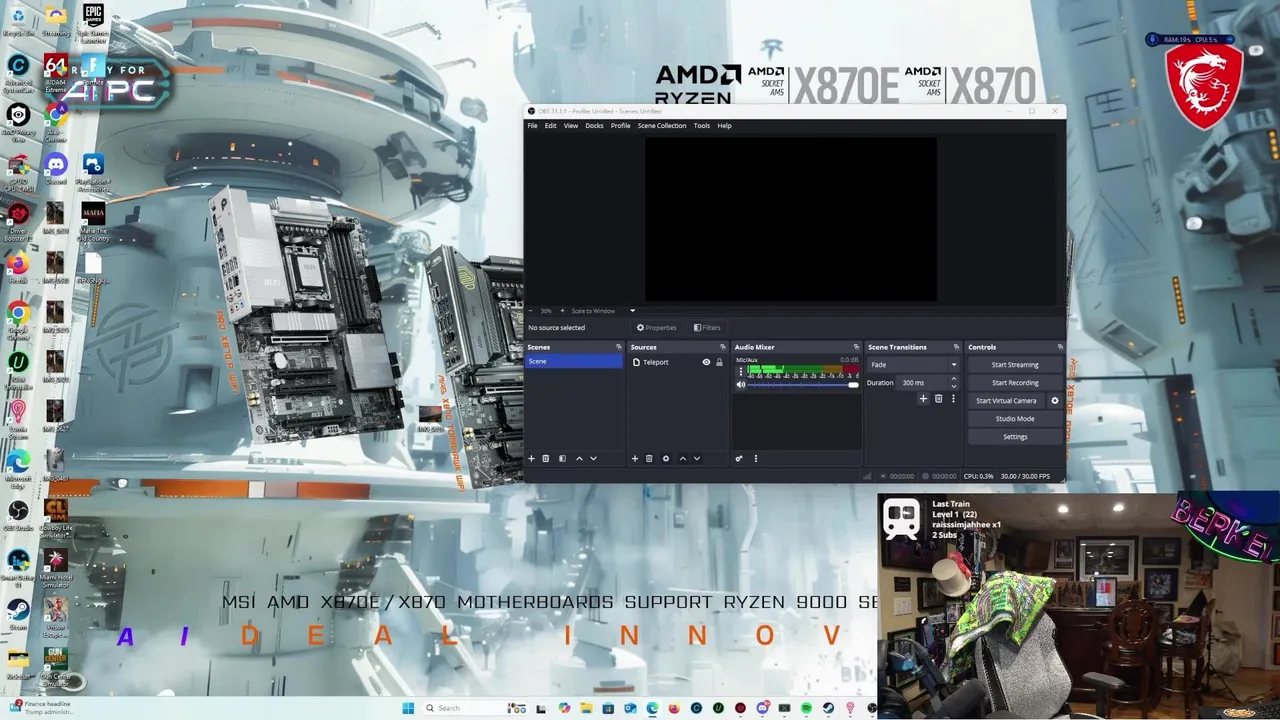The image size is (1280, 720).
Task: Increase transition duration stepper arrow
Action: pos(953,379)
